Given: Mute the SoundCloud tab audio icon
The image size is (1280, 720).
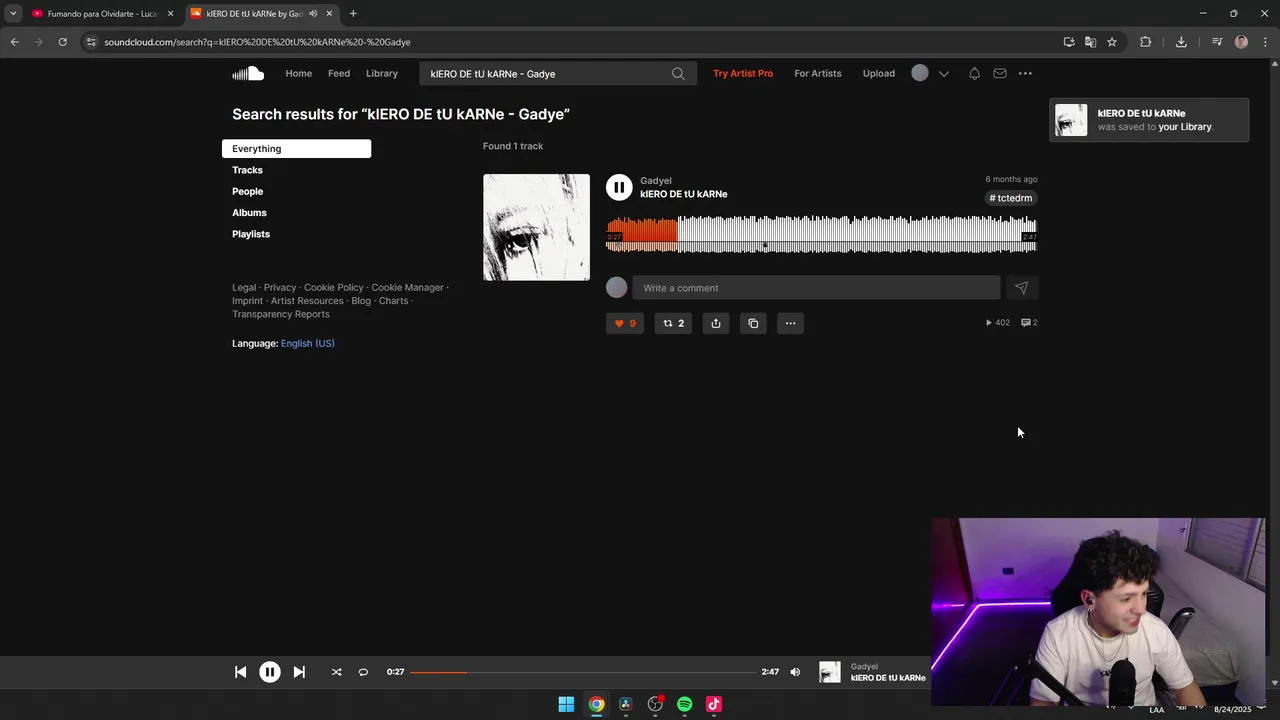Looking at the screenshot, I should tap(313, 14).
